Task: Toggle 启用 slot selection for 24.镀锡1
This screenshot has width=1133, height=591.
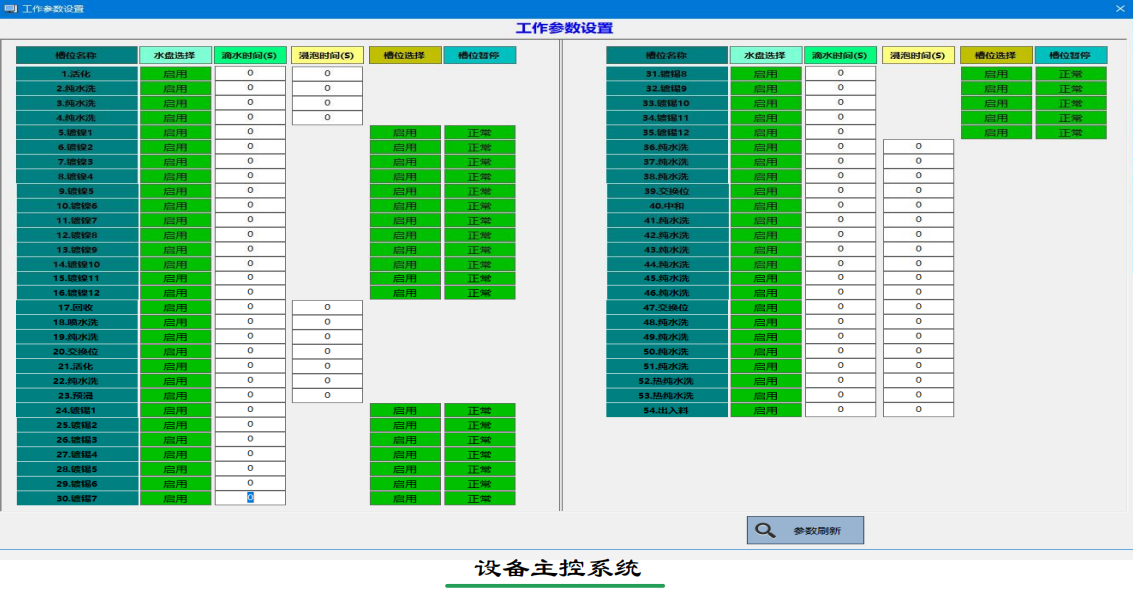Action: 405,409
